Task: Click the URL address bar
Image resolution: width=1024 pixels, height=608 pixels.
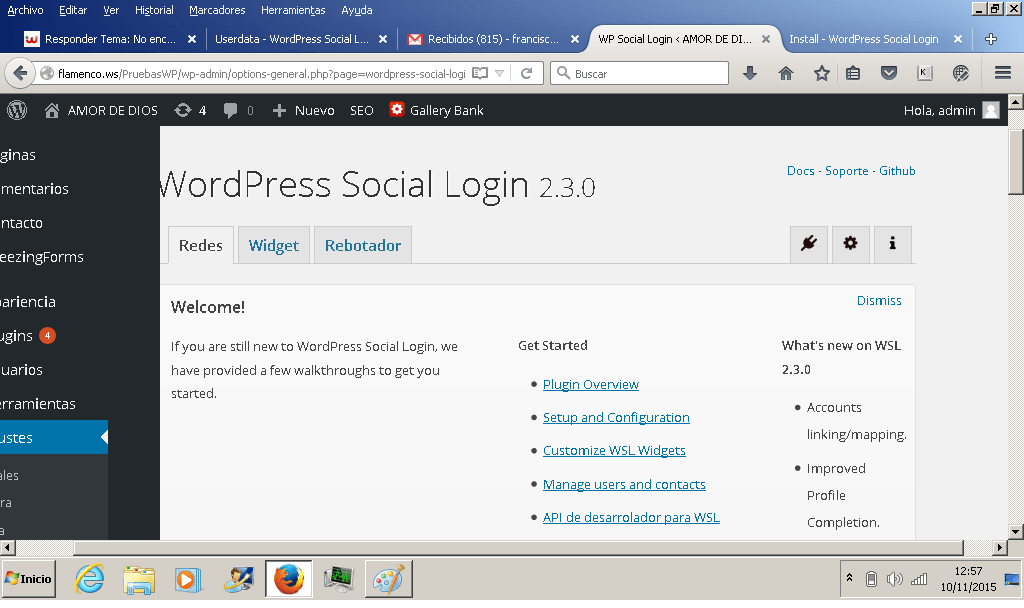Action: point(261,73)
